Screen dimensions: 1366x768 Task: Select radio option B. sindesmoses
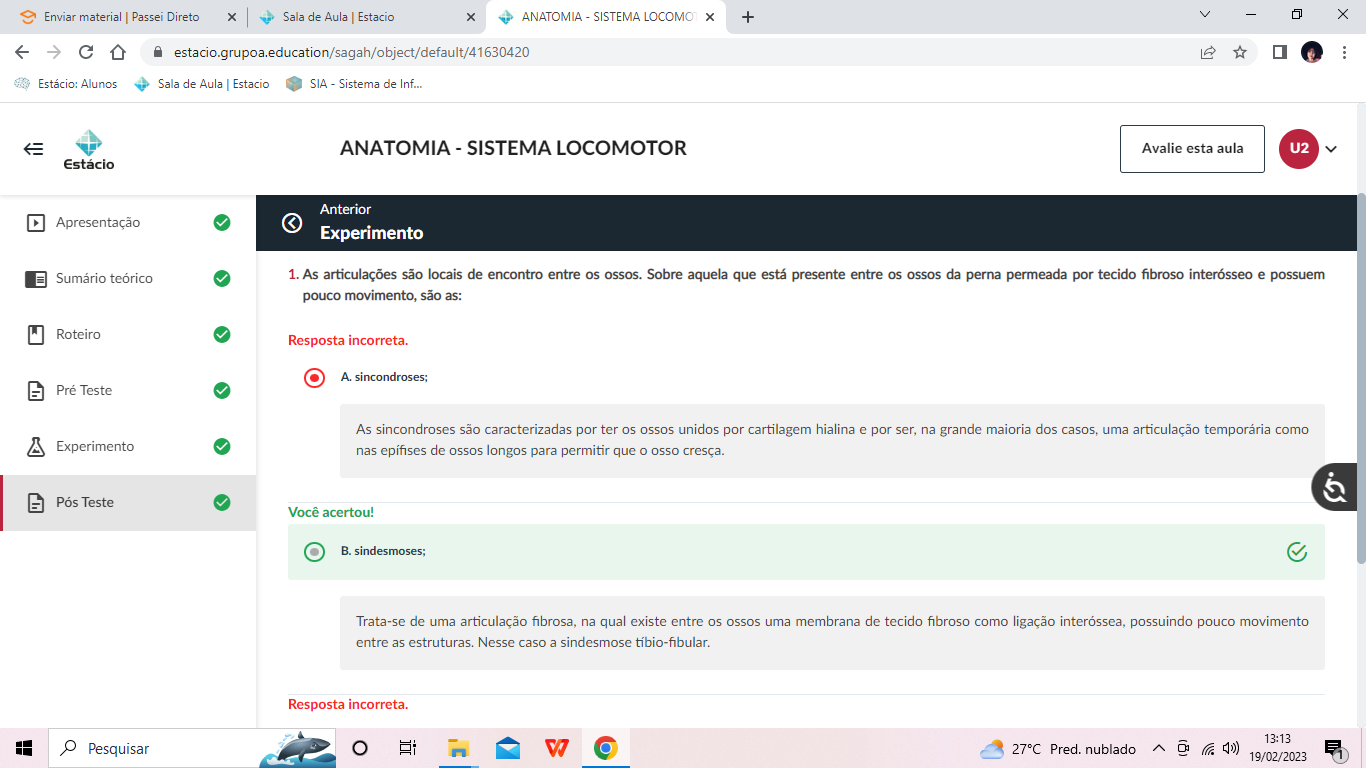pyautogui.click(x=314, y=552)
